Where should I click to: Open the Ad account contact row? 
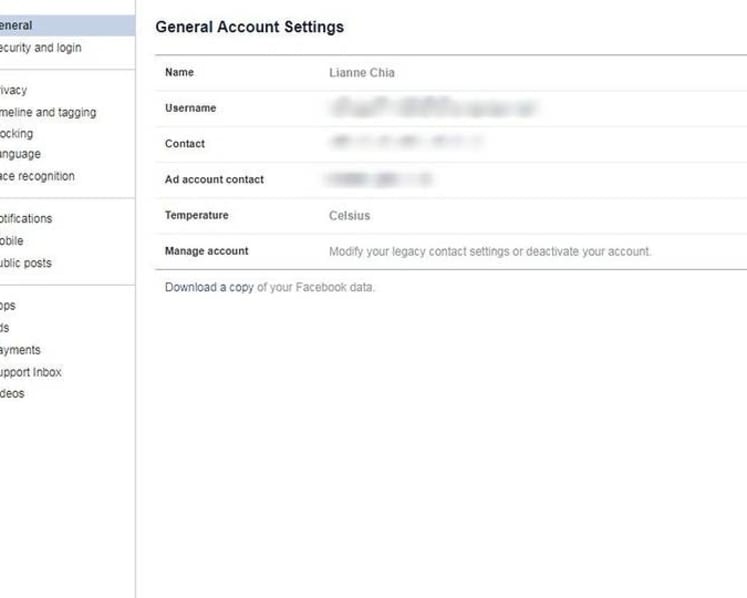451,180
